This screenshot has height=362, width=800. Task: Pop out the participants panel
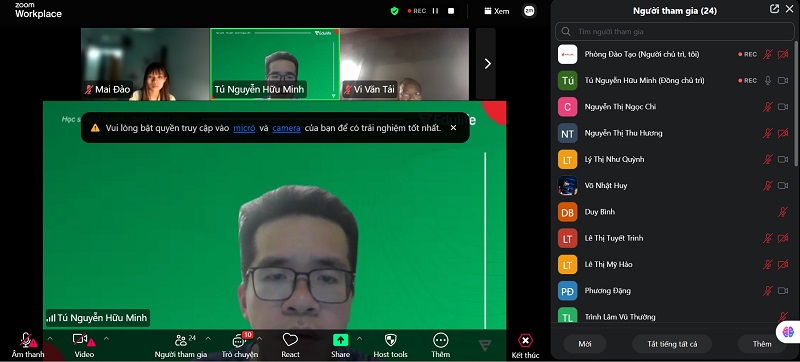(774, 9)
